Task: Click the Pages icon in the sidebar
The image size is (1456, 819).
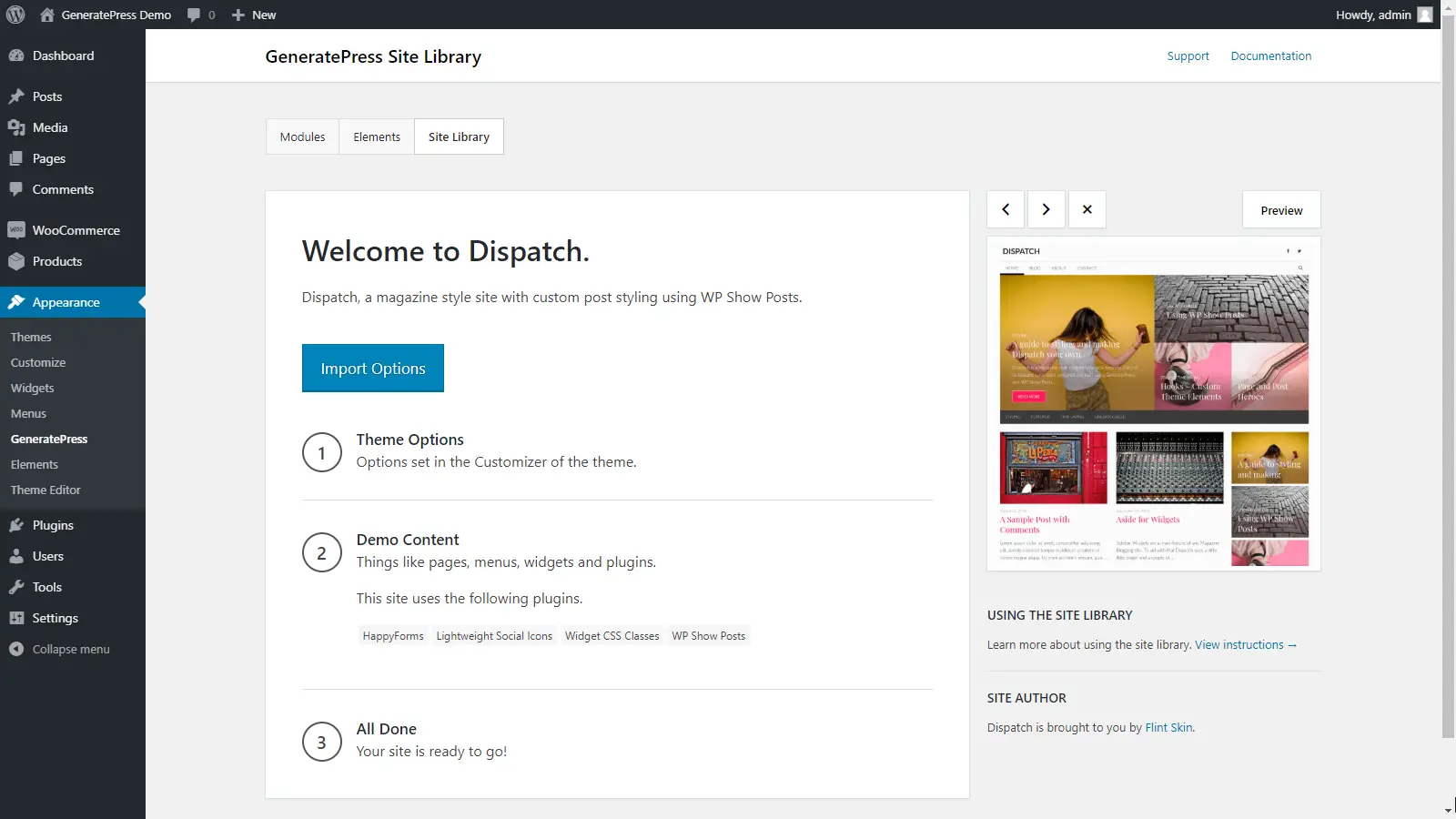Action: 16,158
